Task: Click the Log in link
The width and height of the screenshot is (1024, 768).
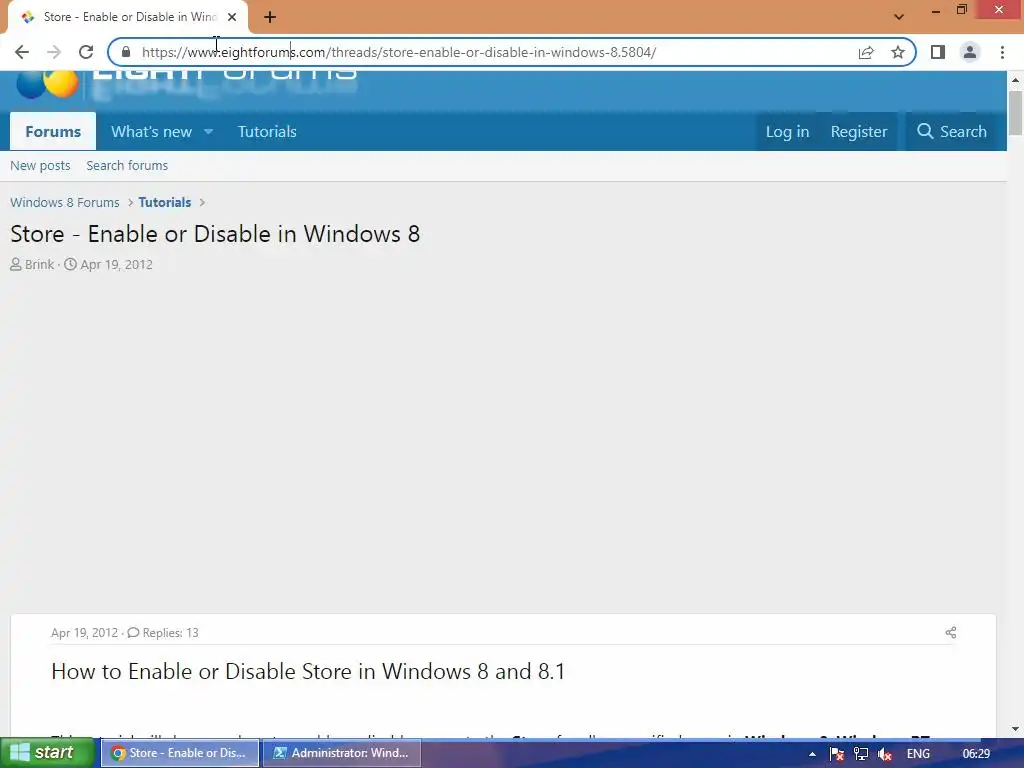Action: (x=788, y=131)
